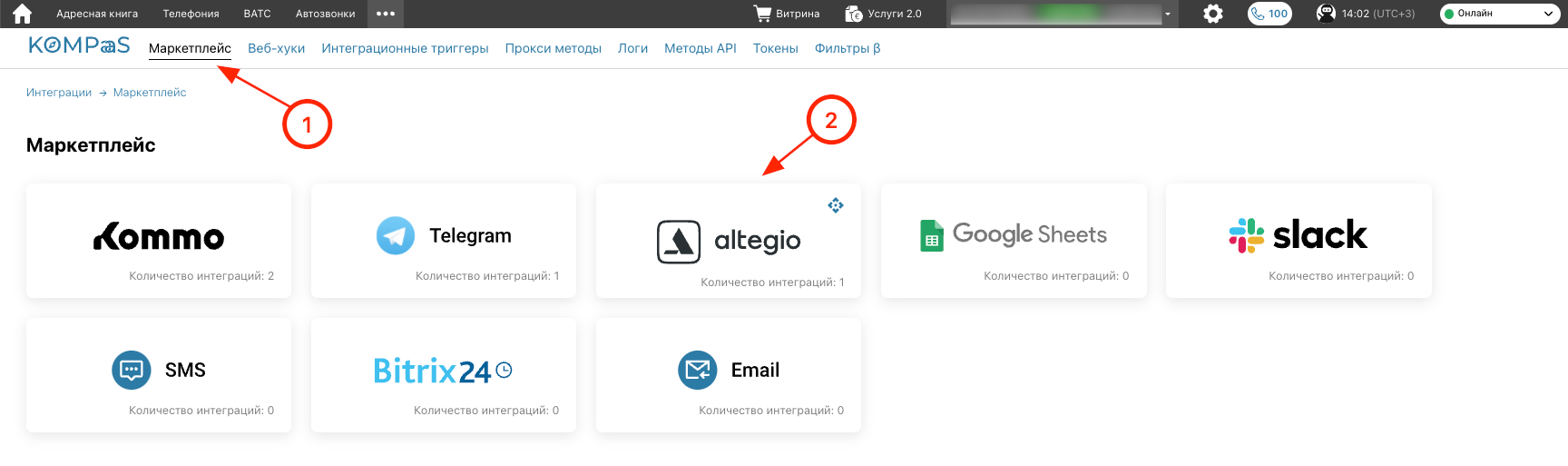Open the Фильтры β tab
This screenshot has width=1568, height=466.
847,49
